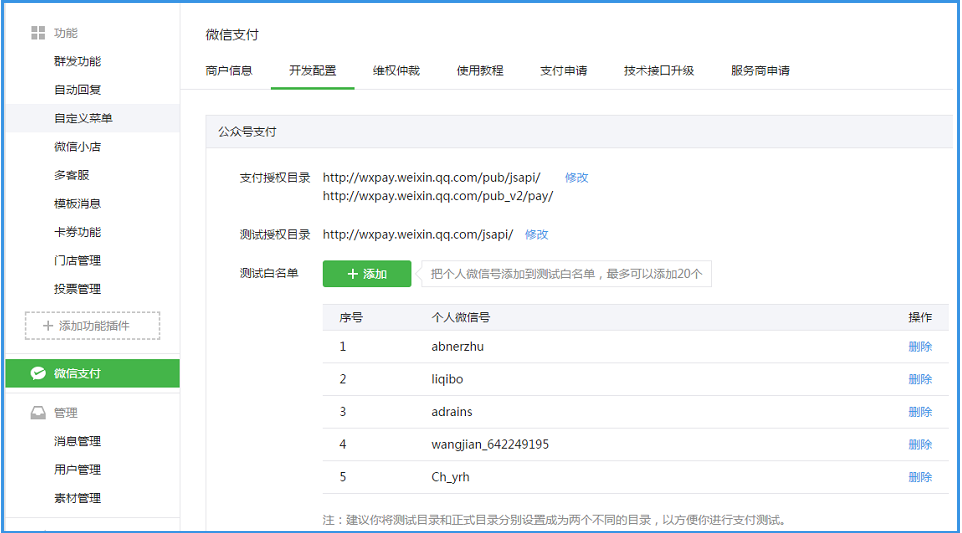Open the 维权仲裁 tab
Image resolution: width=962 pixels, height=533 pixels.
point(396,71)
